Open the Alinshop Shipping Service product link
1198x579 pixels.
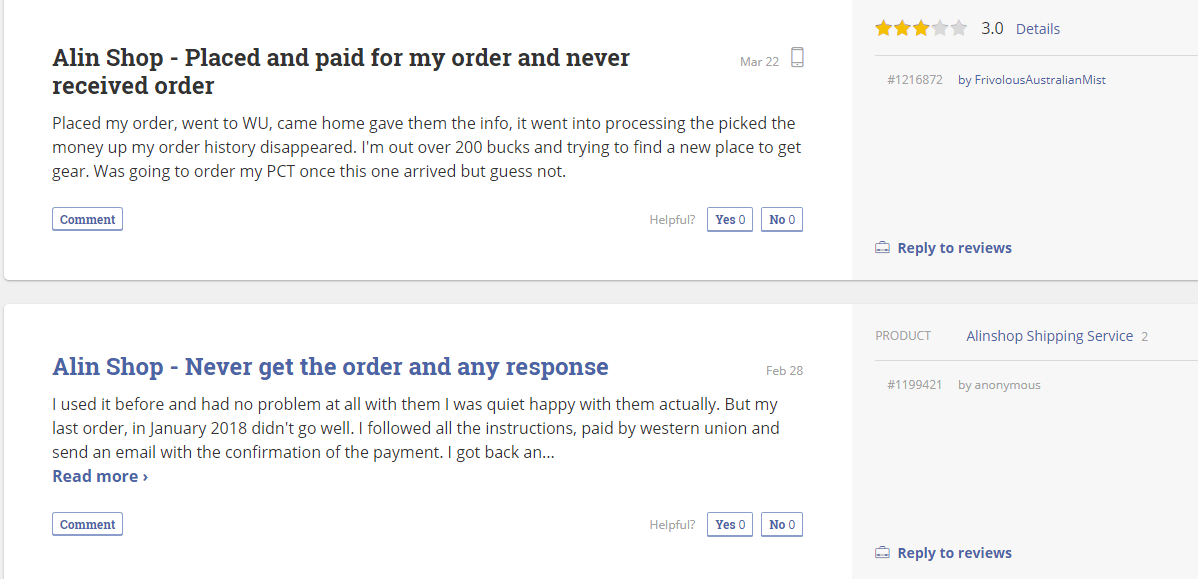click(1049, 336)
